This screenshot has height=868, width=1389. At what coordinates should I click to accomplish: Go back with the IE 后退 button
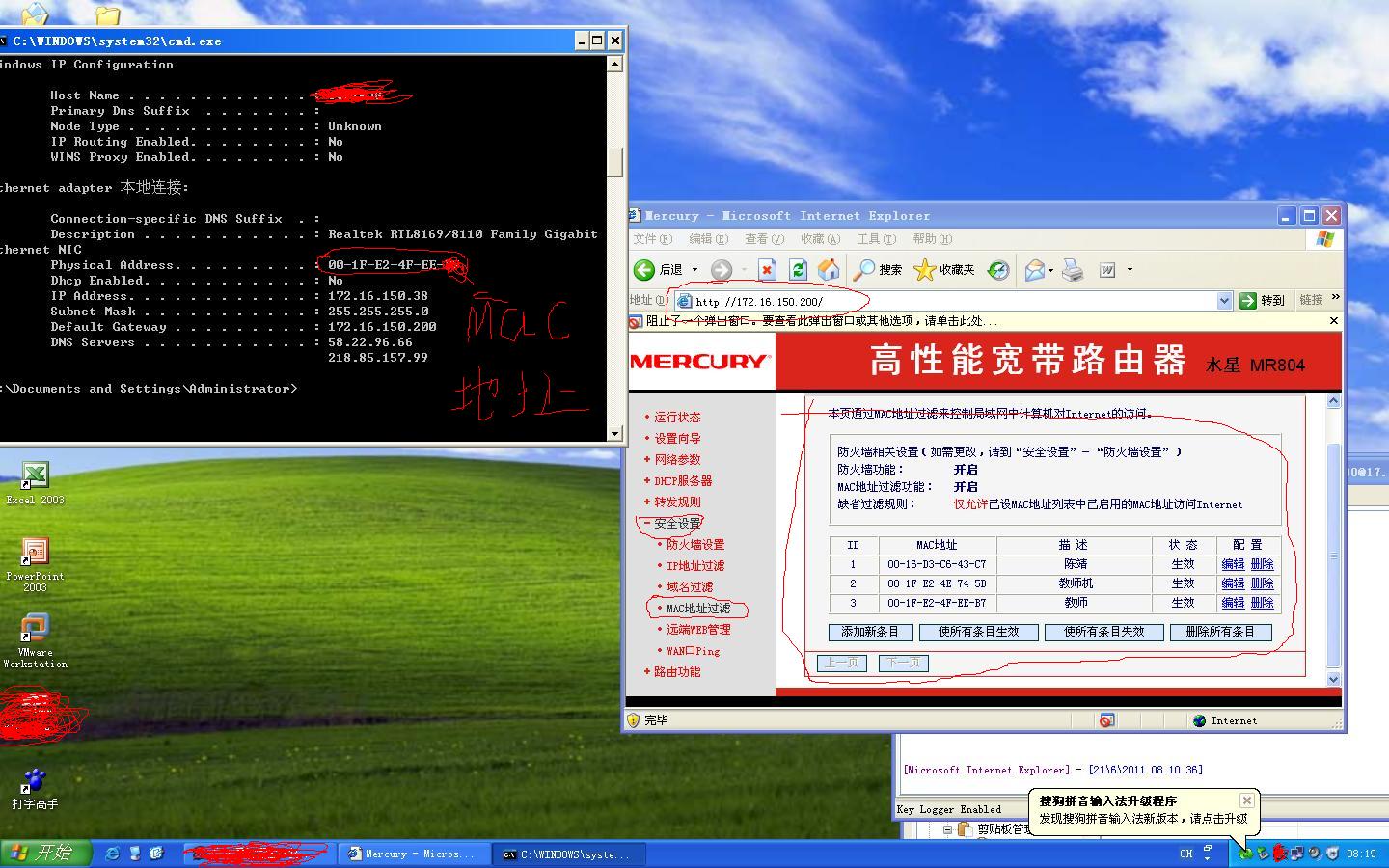659,270
